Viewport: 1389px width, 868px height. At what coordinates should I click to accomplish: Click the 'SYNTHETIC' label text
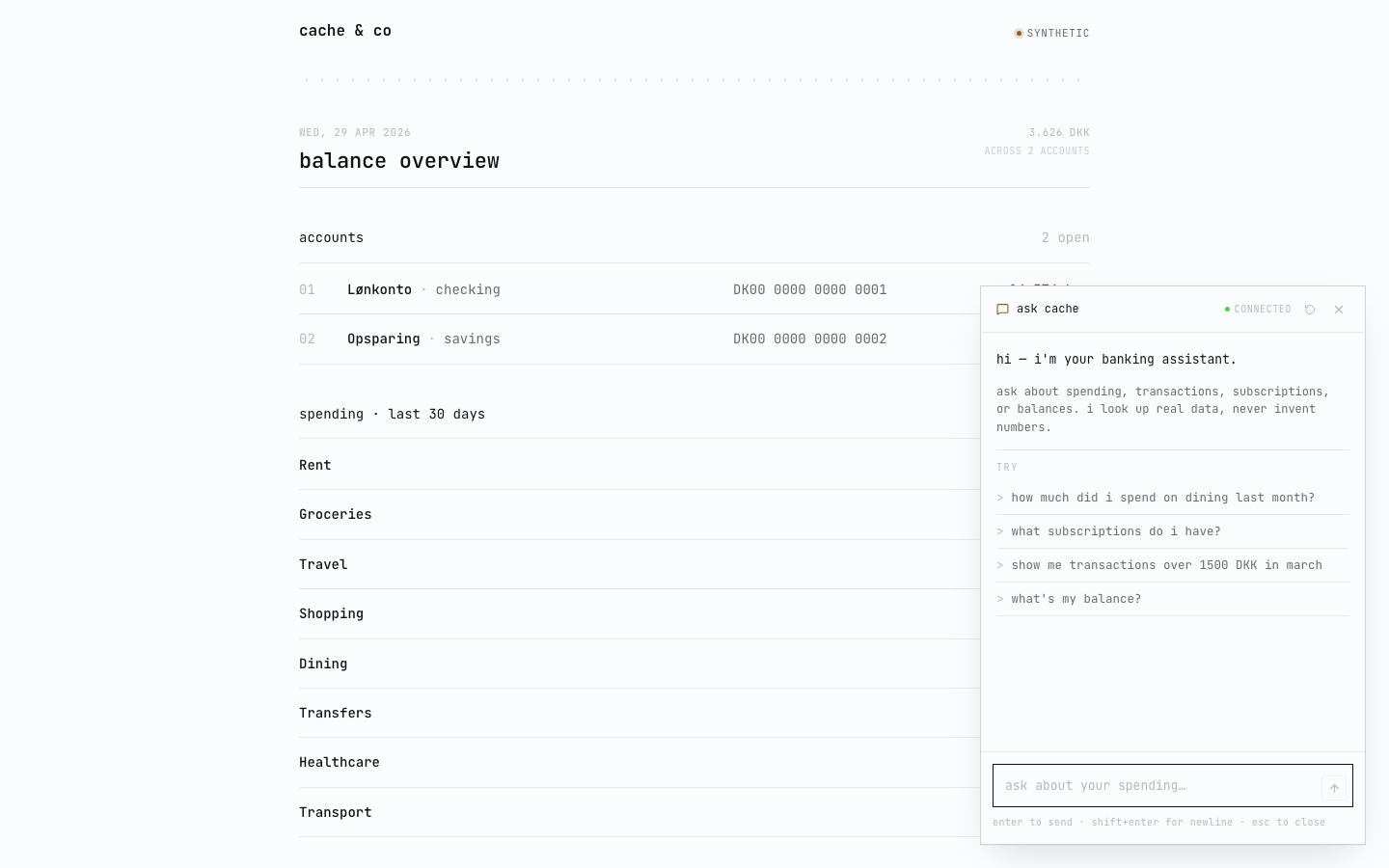1058,33
